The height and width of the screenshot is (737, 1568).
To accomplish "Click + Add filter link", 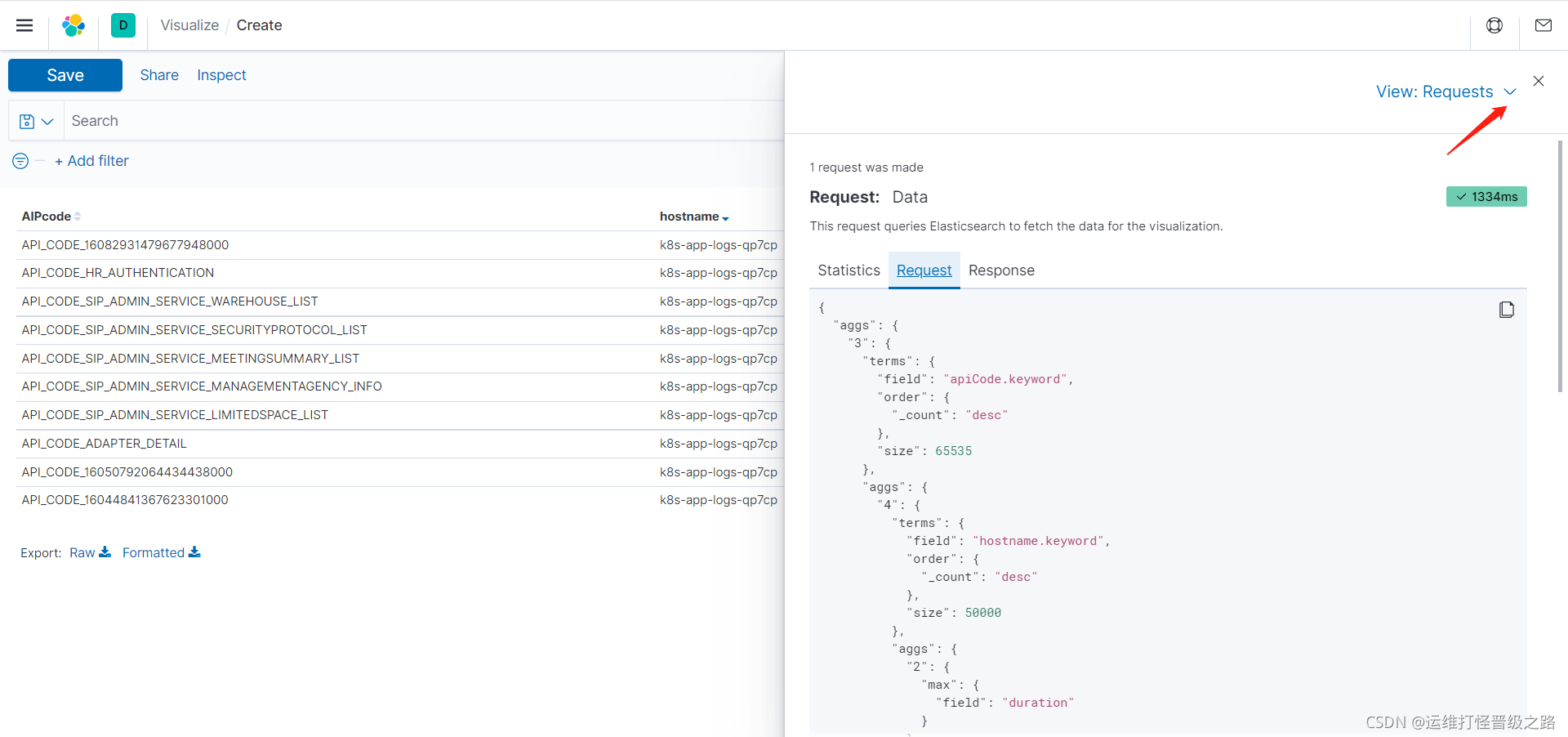I will (x=91, y=161).
